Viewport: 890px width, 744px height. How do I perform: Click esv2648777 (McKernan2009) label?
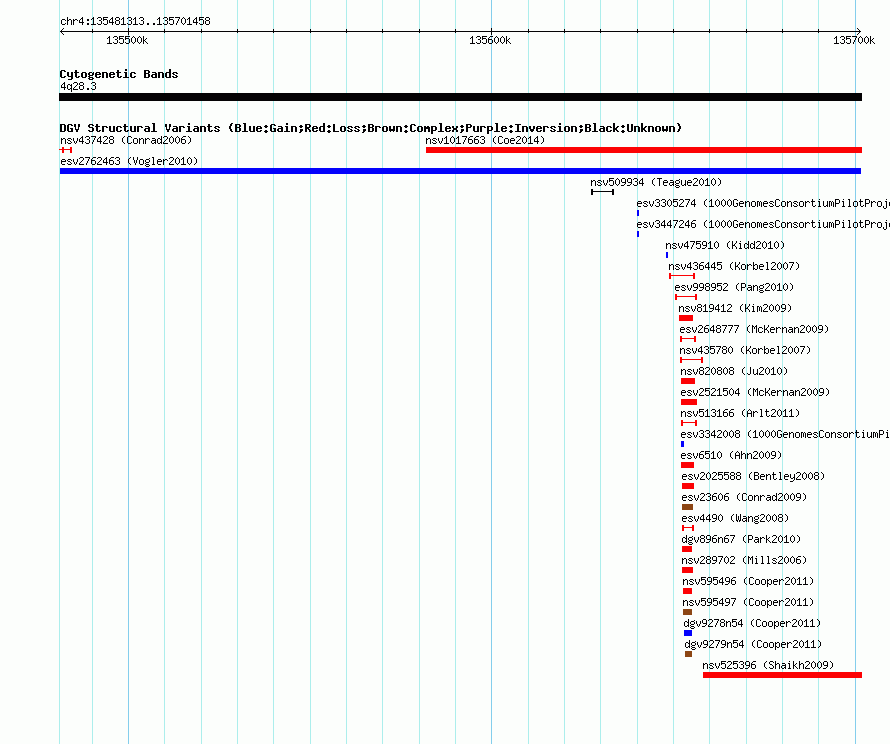coord(754,329)
